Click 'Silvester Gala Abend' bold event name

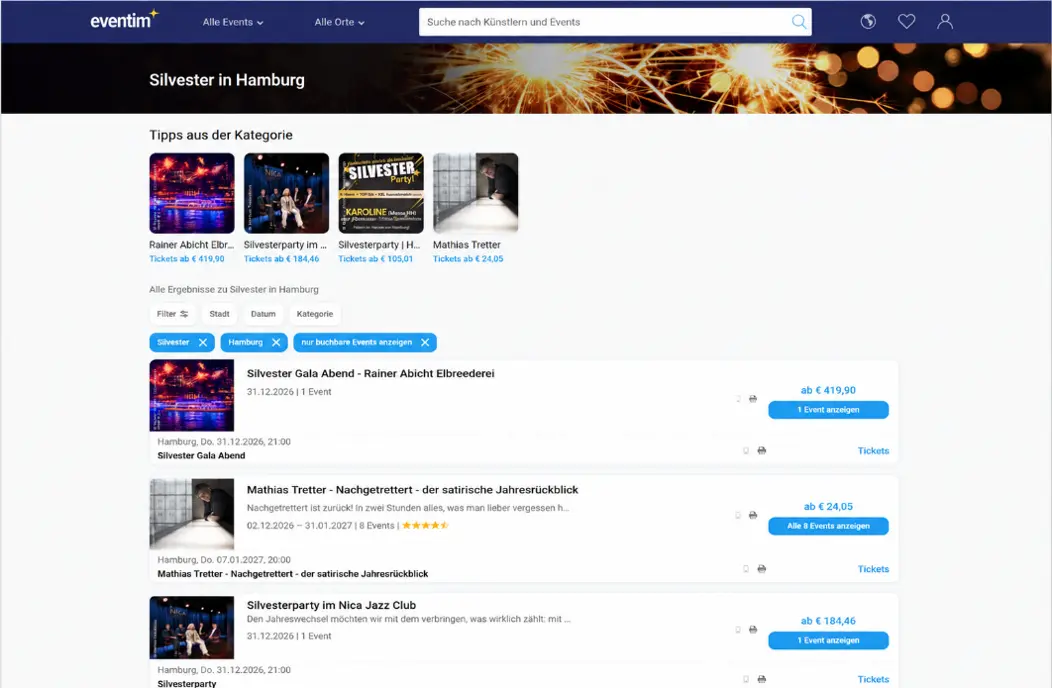click(x=201, y=455)
